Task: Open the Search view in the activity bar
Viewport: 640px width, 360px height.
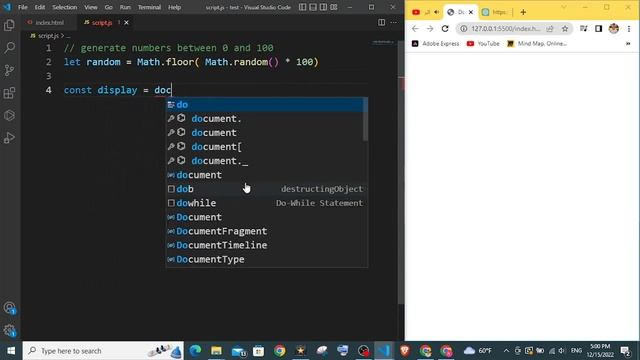Action: tap(9, 48)
